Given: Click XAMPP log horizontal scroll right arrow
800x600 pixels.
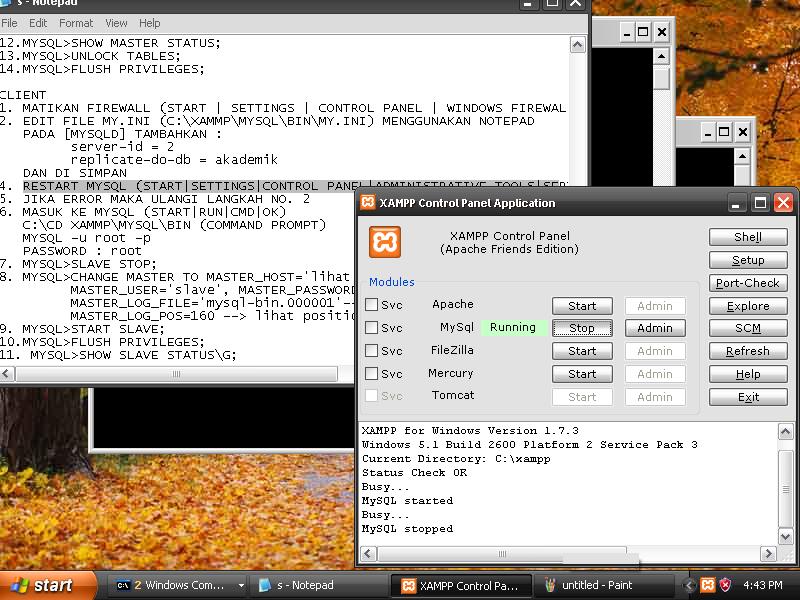Looking at the screenshot, I should point(768,554).
